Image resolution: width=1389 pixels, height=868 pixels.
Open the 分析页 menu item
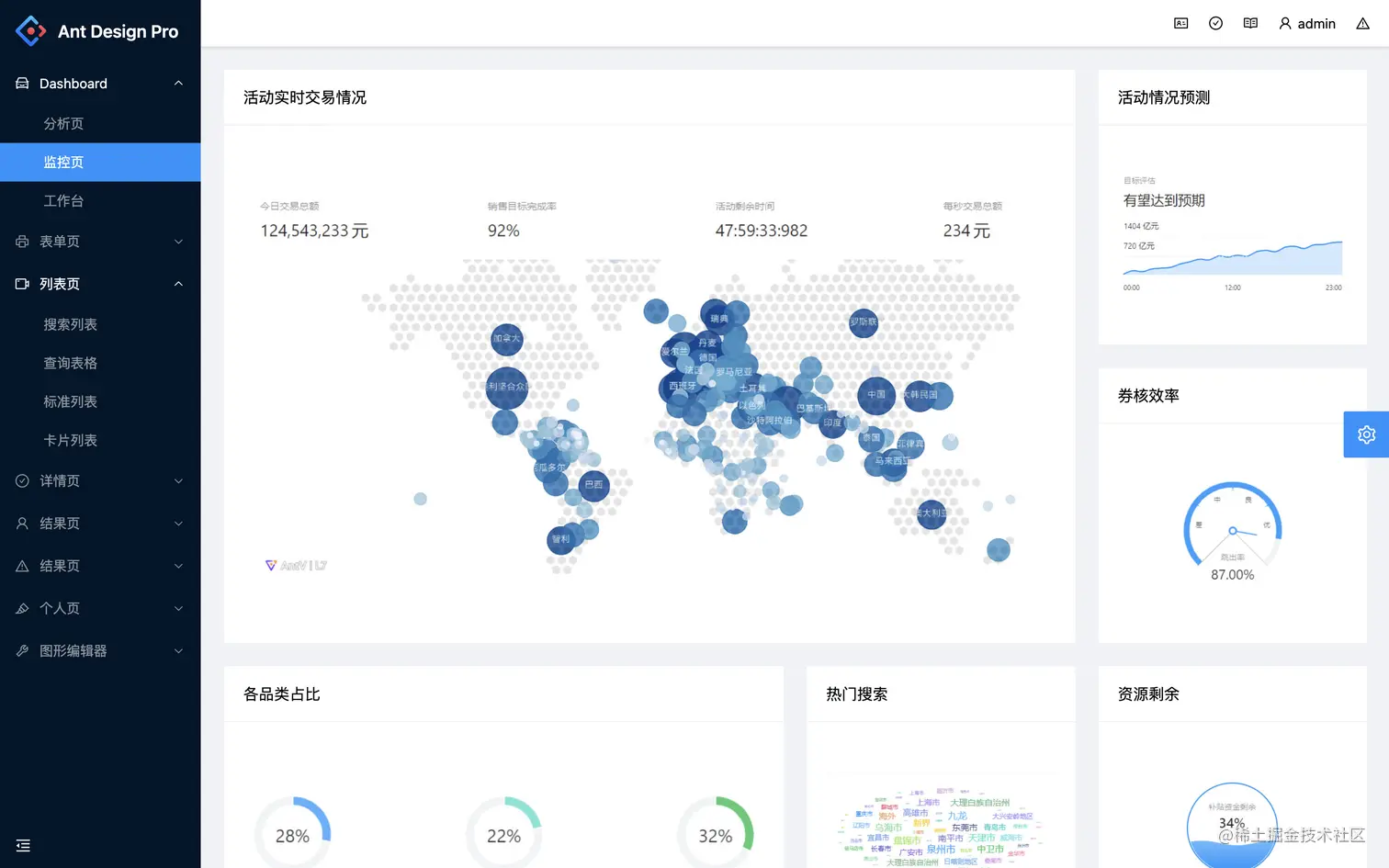[x=100, y=124]
